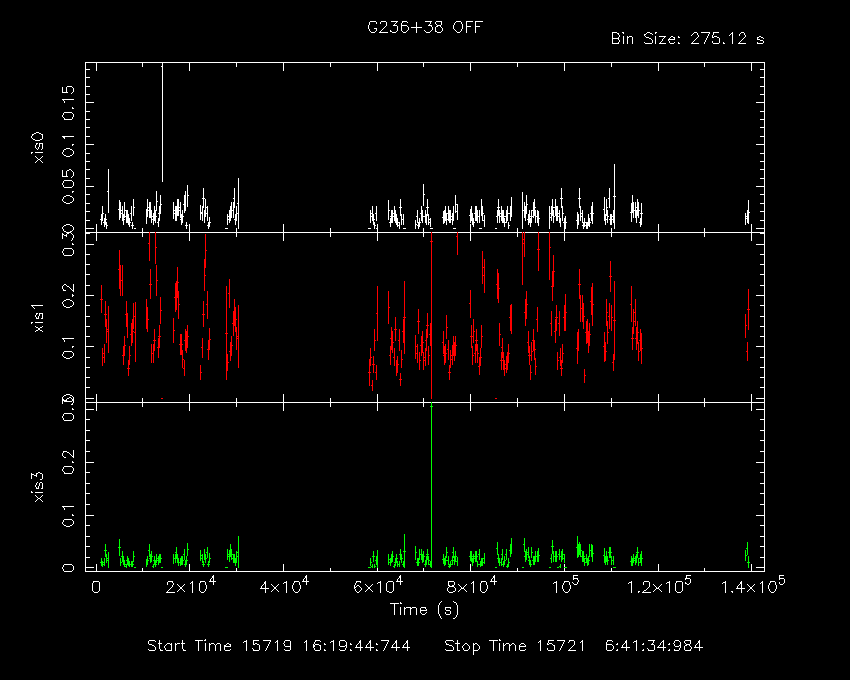Select the Bin Size 275.12 s label

(x=687, y=39)
